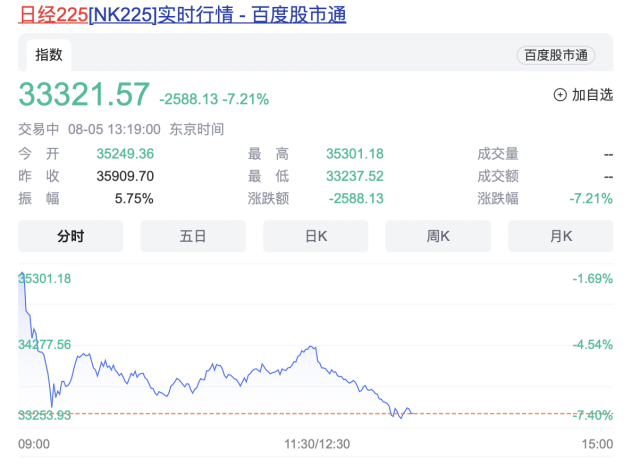Click 最低 value 33237.52

(355, 176)
